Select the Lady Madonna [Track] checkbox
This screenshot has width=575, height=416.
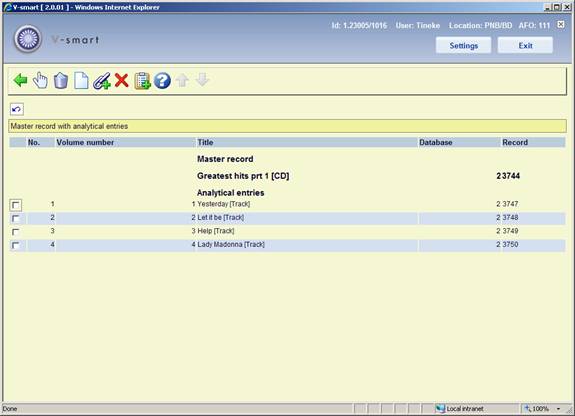coord(16,245)
